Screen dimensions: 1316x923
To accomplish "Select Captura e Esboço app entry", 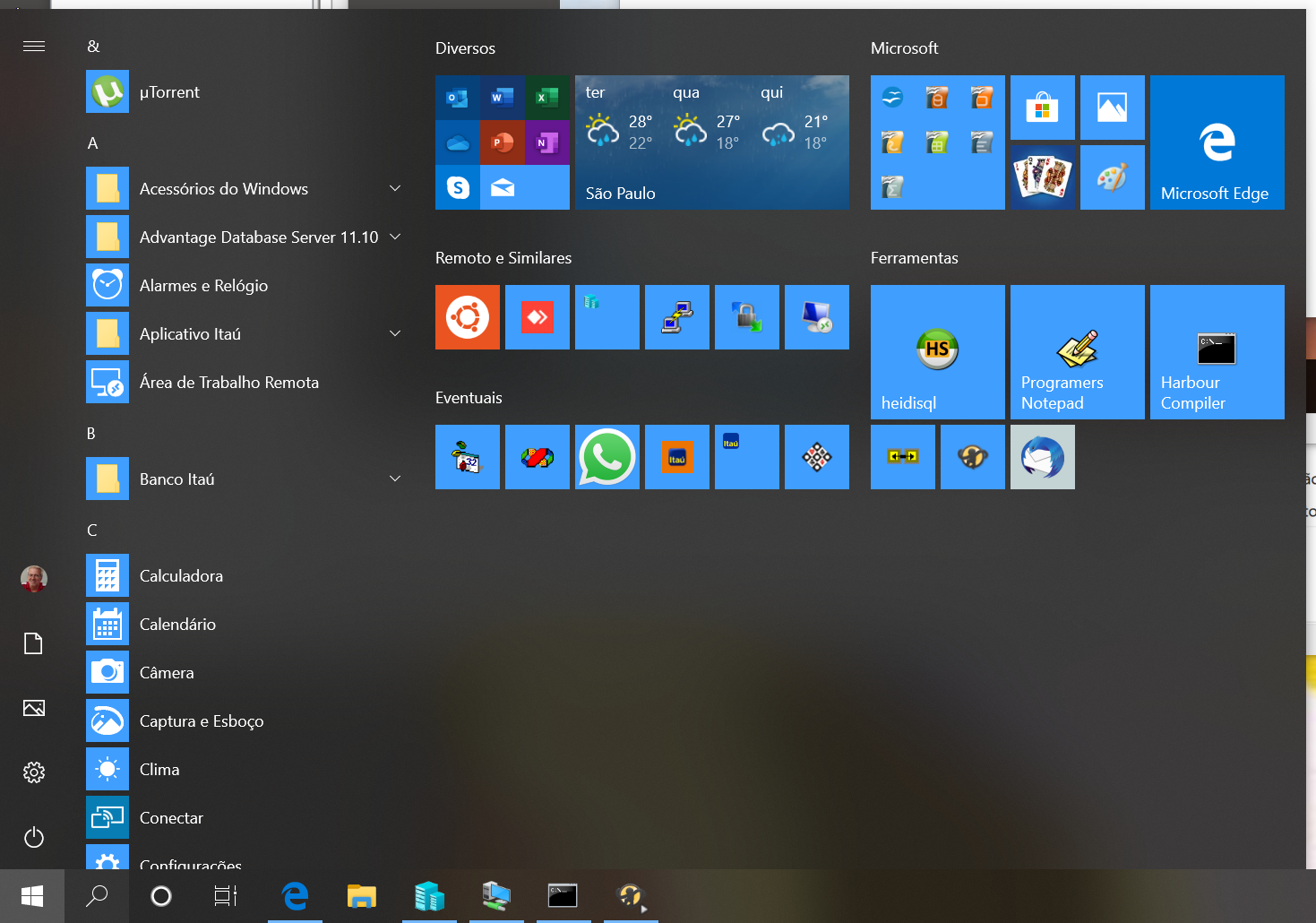I will tap(201, 721).
